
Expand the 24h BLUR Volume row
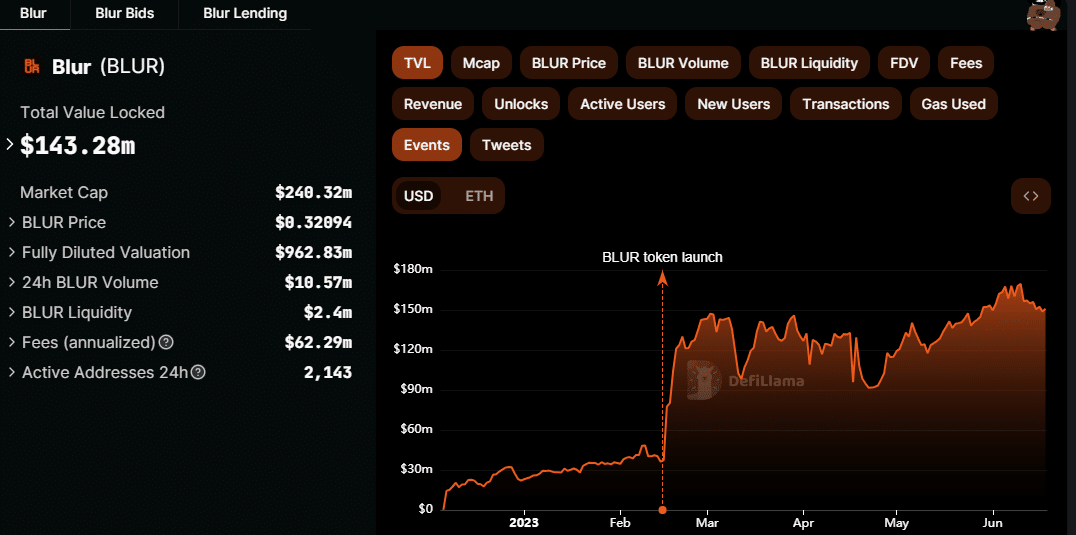(12, 283)
